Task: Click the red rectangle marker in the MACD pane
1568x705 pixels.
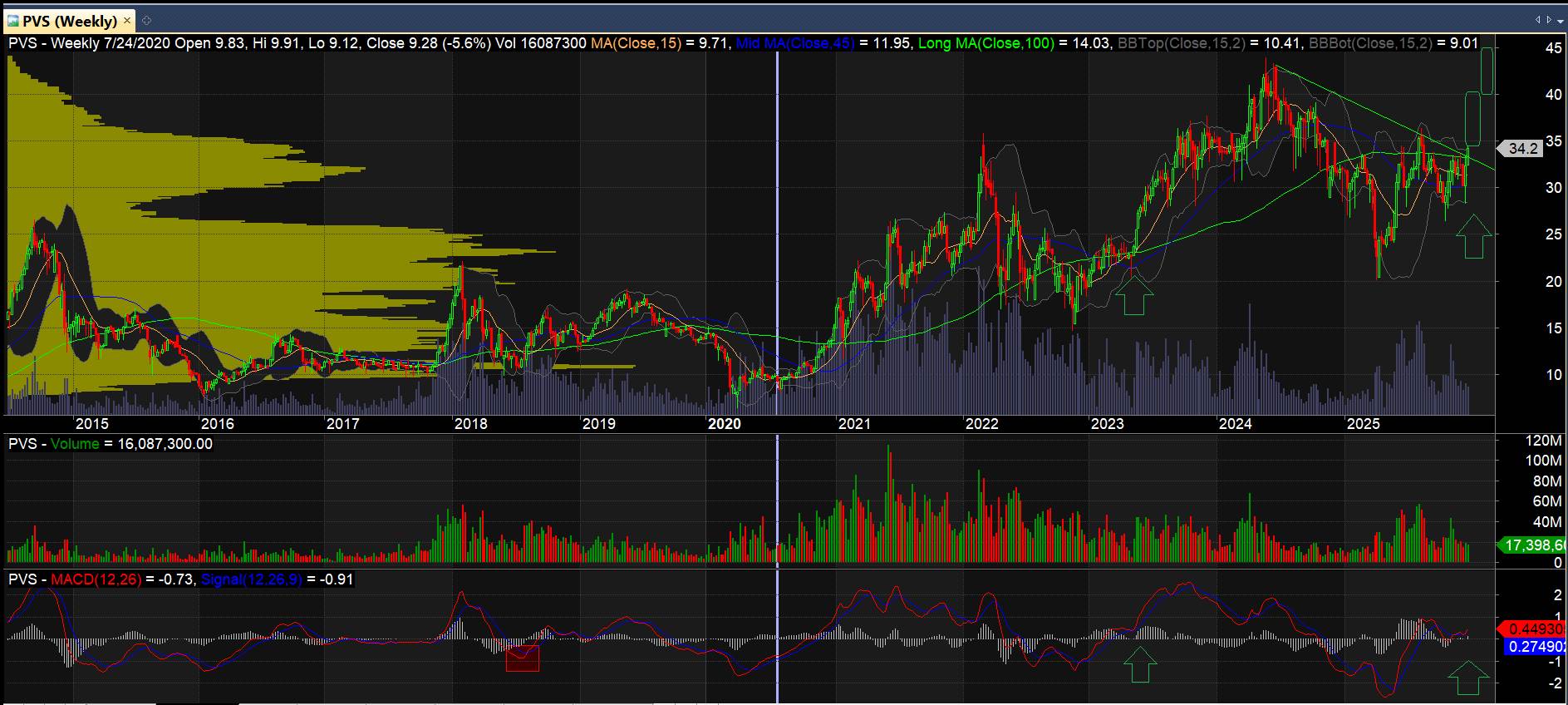Action: [523, 658]
